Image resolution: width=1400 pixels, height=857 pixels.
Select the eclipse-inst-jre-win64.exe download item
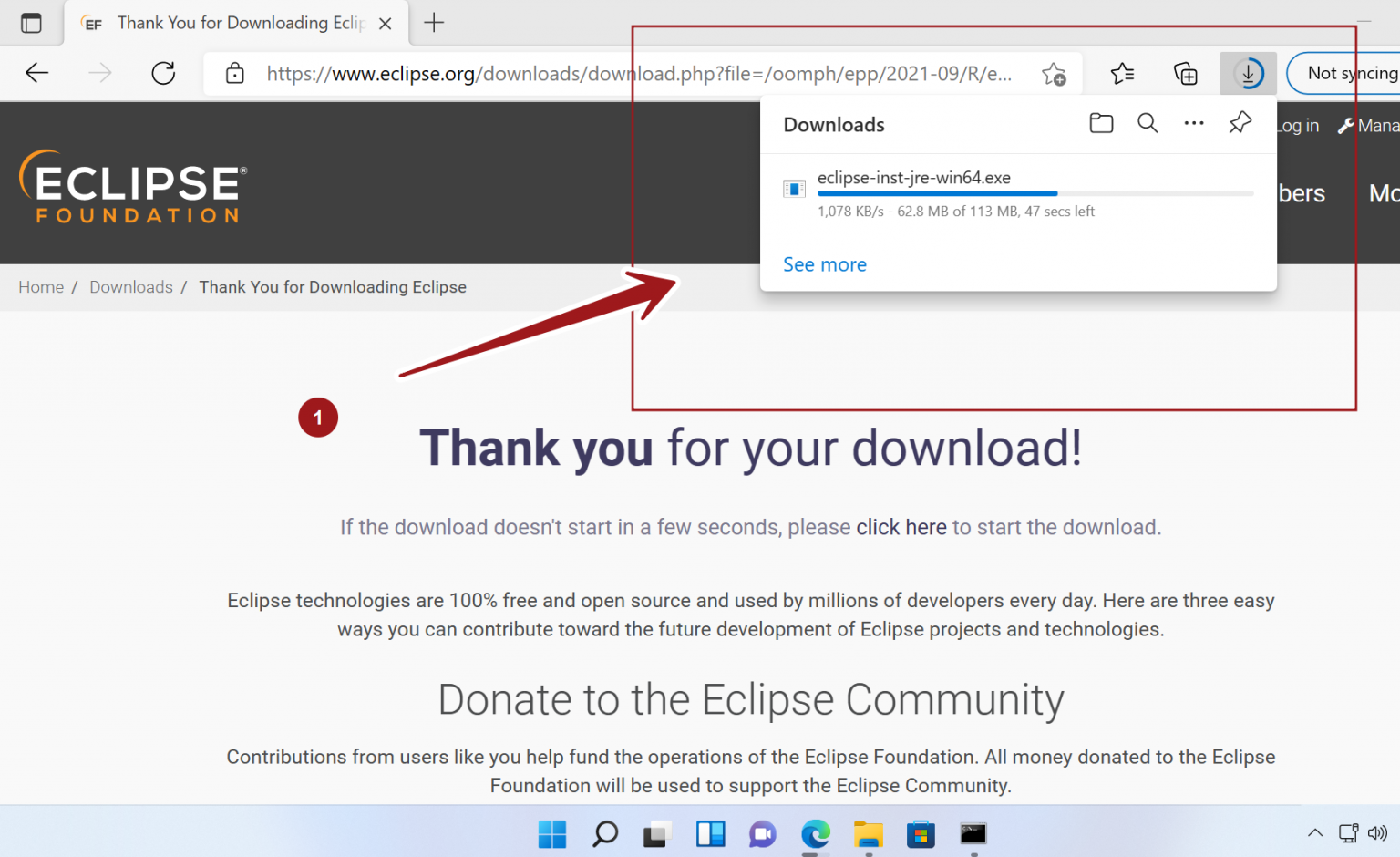point(914,178)
